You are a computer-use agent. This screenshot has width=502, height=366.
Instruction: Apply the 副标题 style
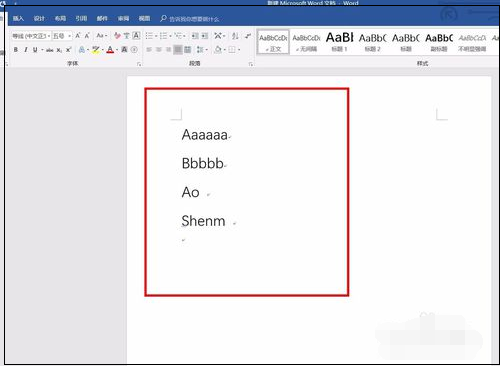pyautogui.click(x=439, y=42)
